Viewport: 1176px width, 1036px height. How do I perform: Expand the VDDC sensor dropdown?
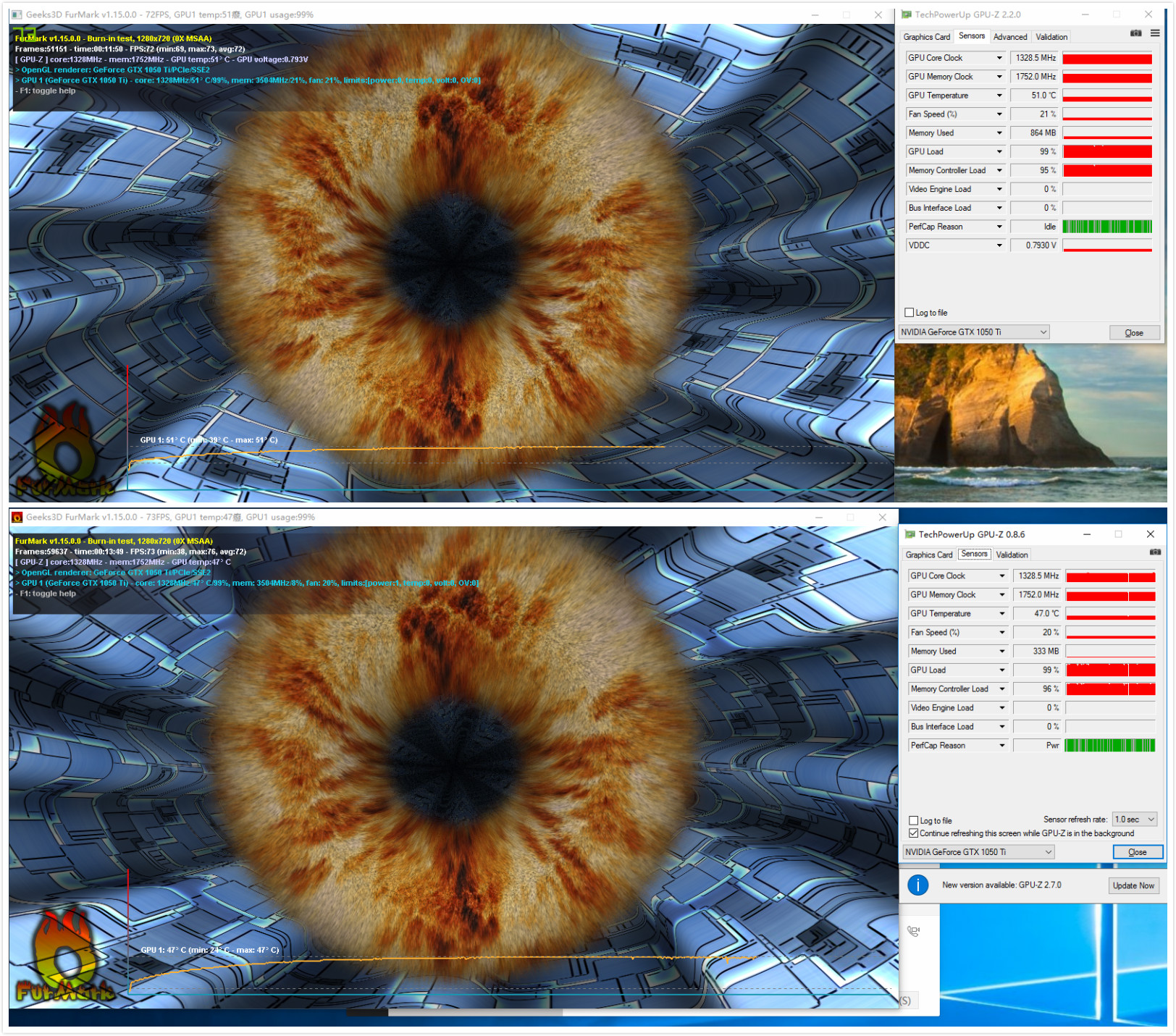pyautogui.click(x=999, y=245)
